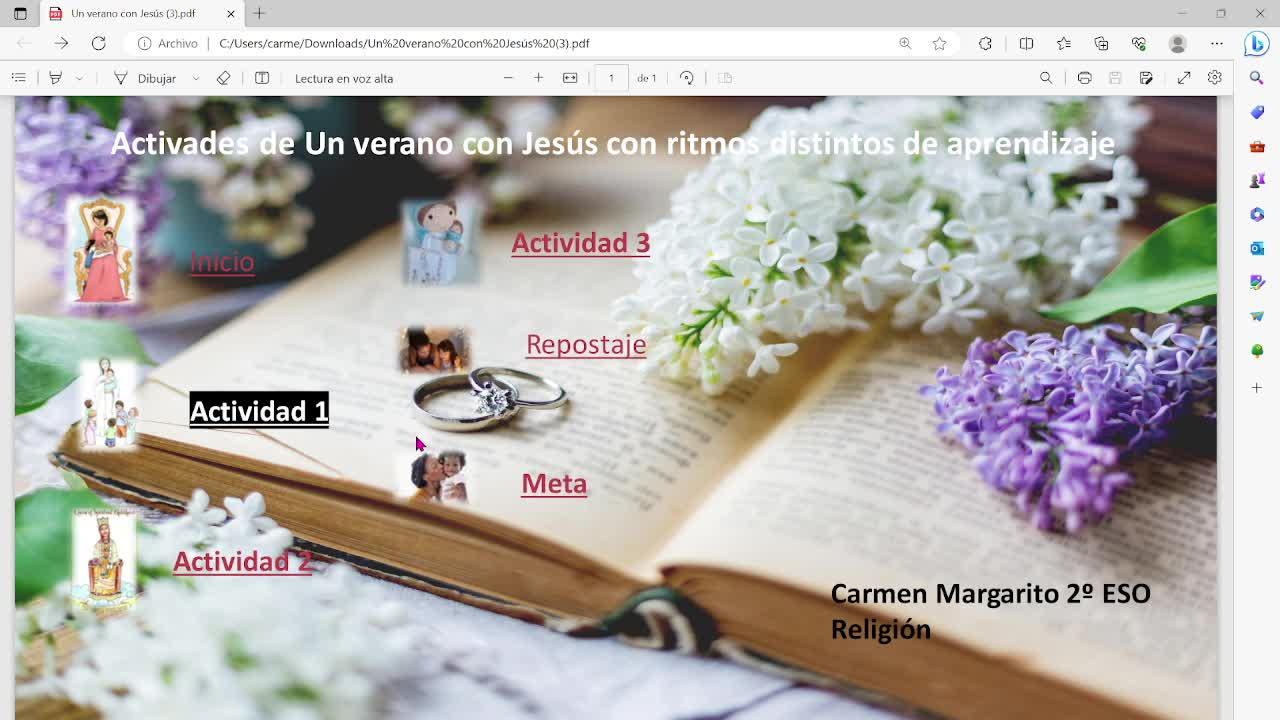
Task: Open the Bing Copilot sidebar button
Action: point(1257,43)
